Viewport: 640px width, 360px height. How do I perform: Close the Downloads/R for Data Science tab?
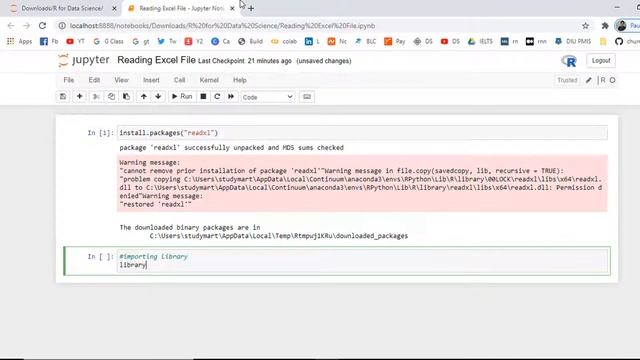coord(114,8)
